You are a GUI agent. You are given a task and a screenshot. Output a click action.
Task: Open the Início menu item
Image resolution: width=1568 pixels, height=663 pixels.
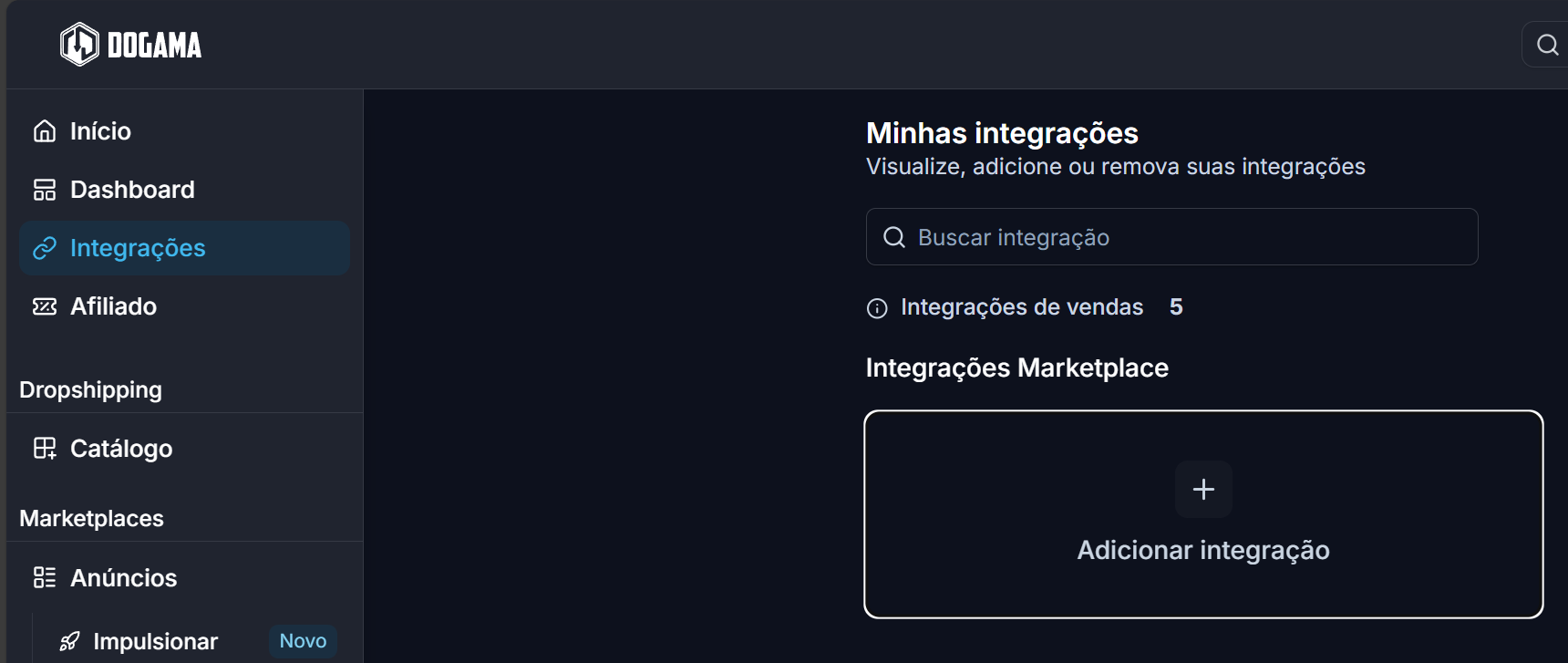click(100, 131)
